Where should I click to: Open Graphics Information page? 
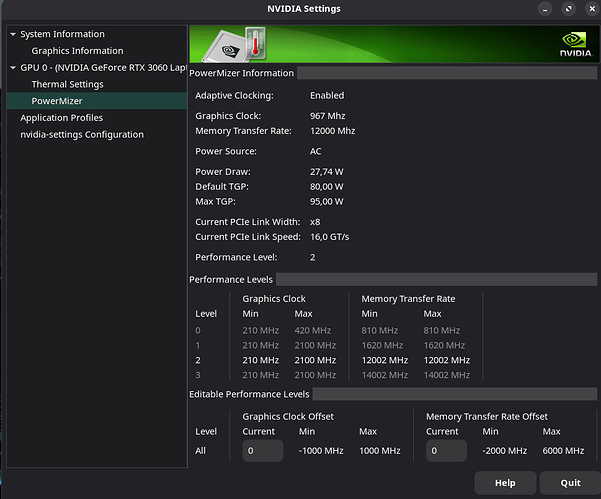pos(77,51)
